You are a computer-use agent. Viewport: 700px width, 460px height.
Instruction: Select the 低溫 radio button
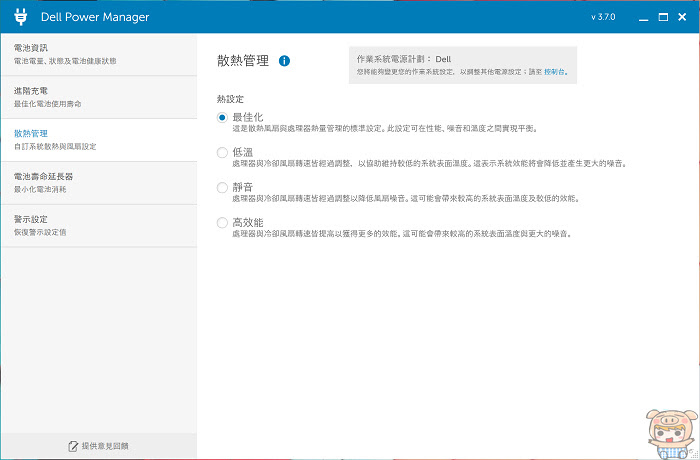pyautogui.click(x=222, y=153)
